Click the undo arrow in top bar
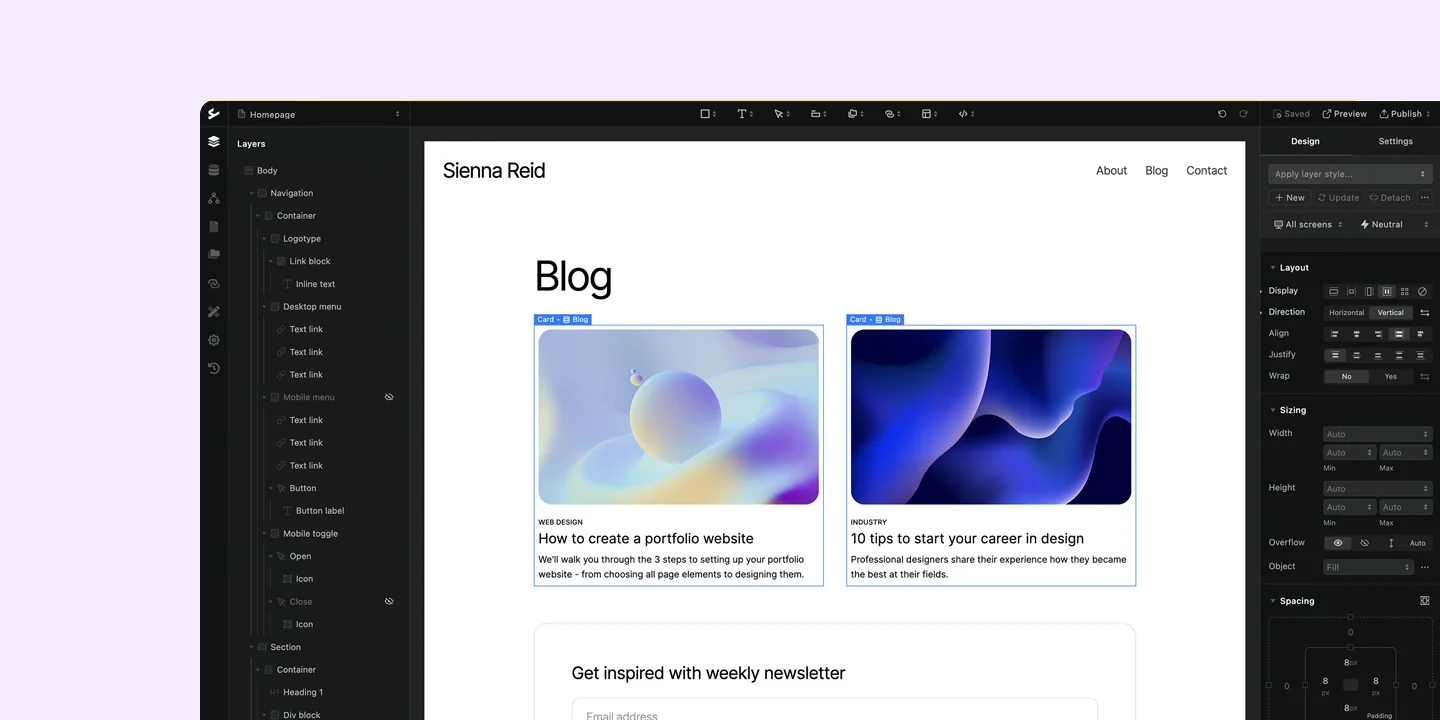Viewport: 1440px width, 720px height. [x=1222, y=114]
